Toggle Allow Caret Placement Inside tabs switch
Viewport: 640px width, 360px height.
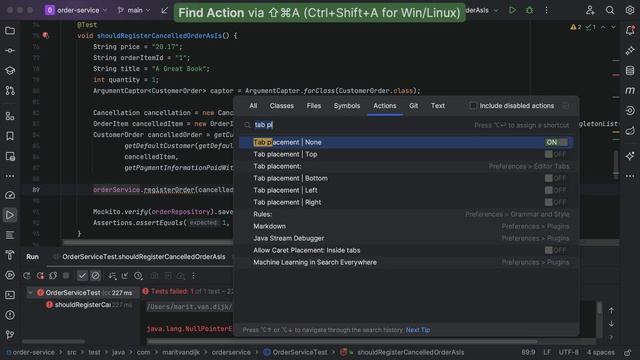[x=556, y=250]
